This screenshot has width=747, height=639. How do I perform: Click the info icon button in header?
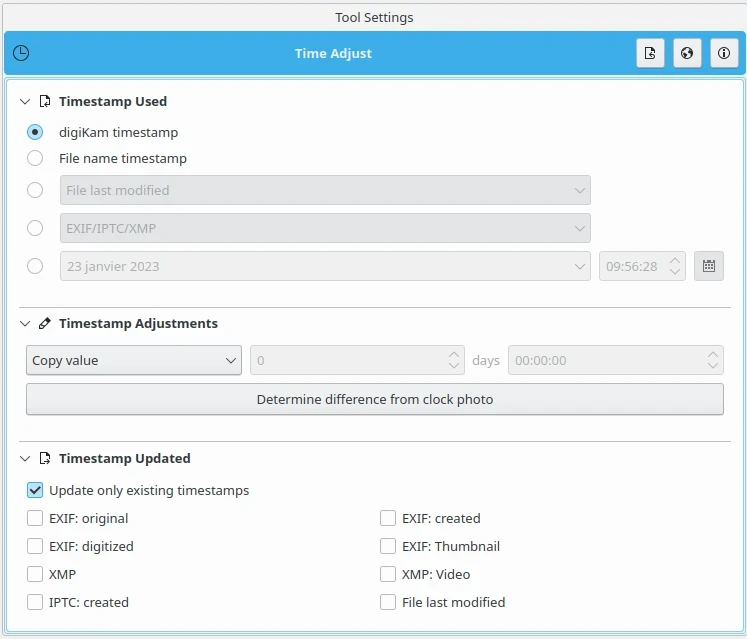[x=724, y=54]
